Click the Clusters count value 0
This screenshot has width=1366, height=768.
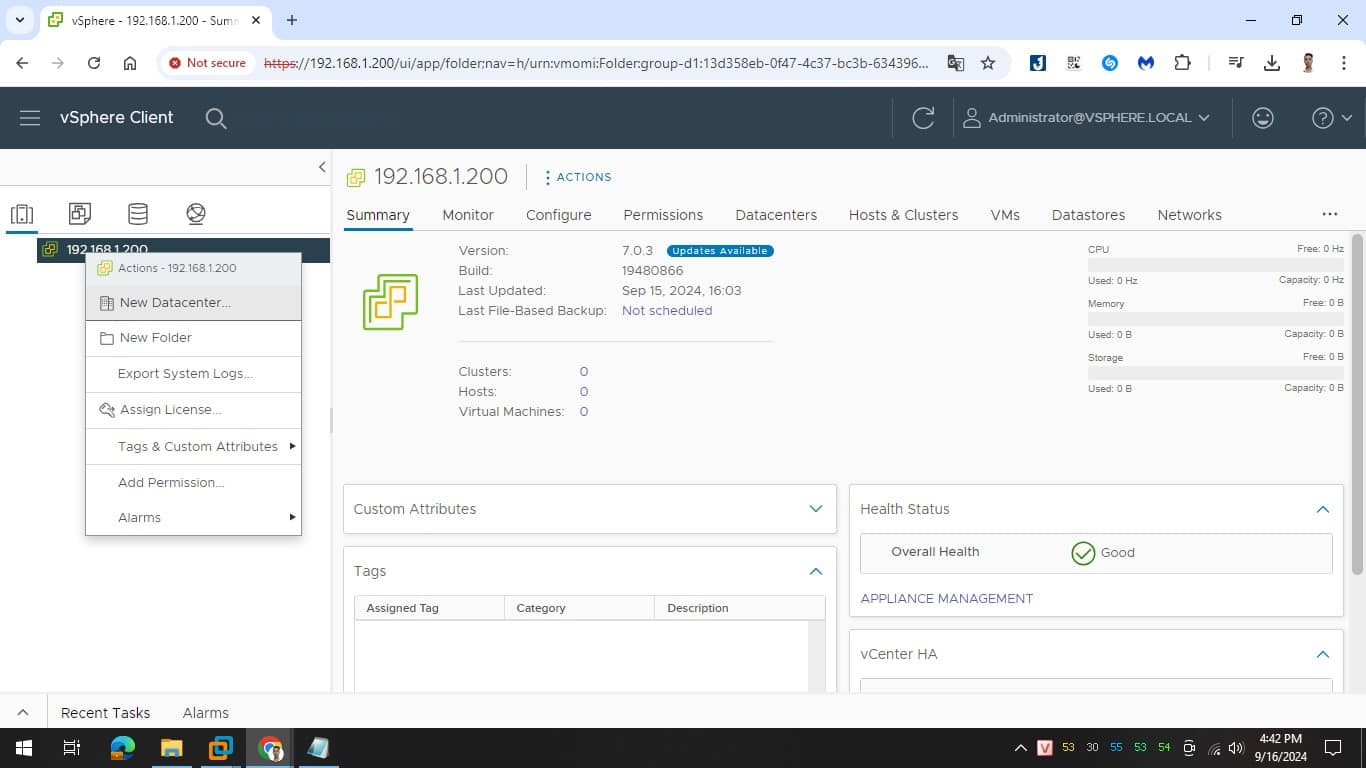point(584,372)
